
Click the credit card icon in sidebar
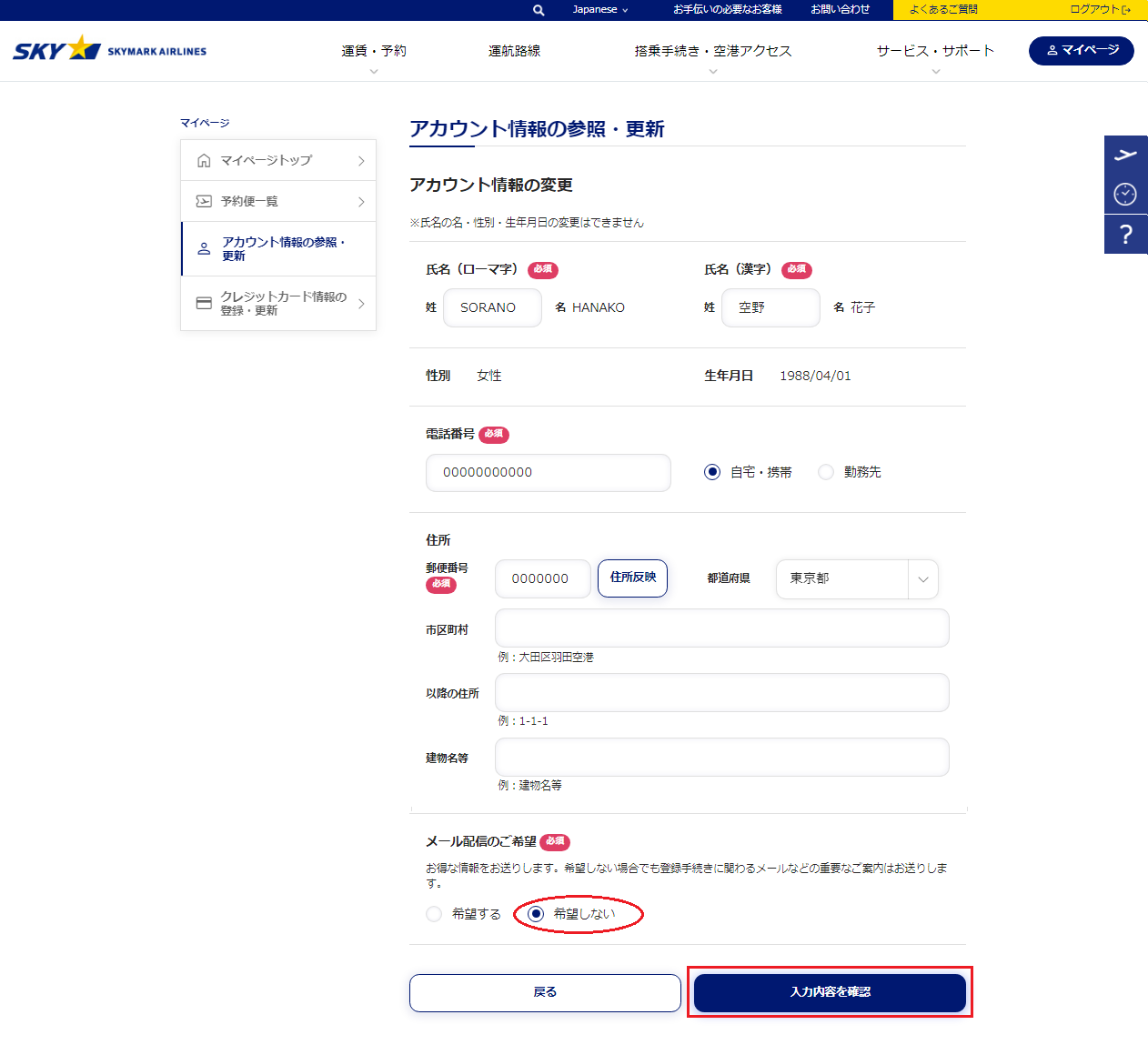click(x=204, y=304)
